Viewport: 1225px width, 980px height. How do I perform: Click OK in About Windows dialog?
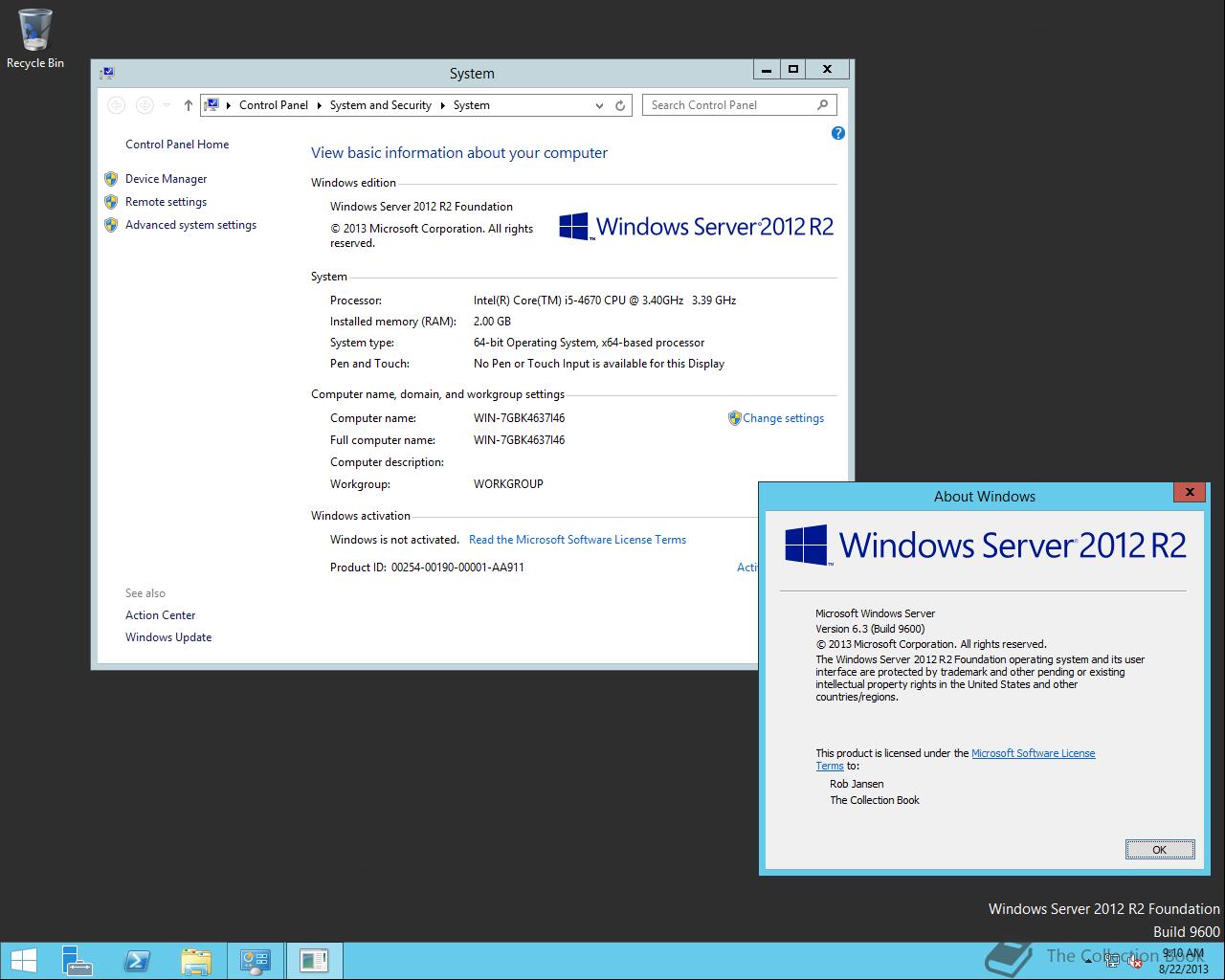(x=1160, y=850)
